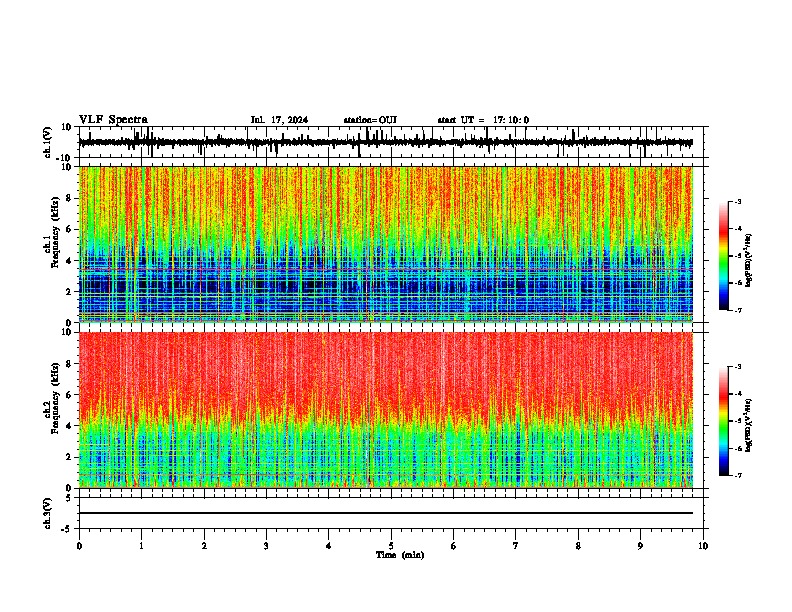This screenshot has height=612, width=792.
Task: Click the time axis tick label '3'
Action: tap(266, 546)
